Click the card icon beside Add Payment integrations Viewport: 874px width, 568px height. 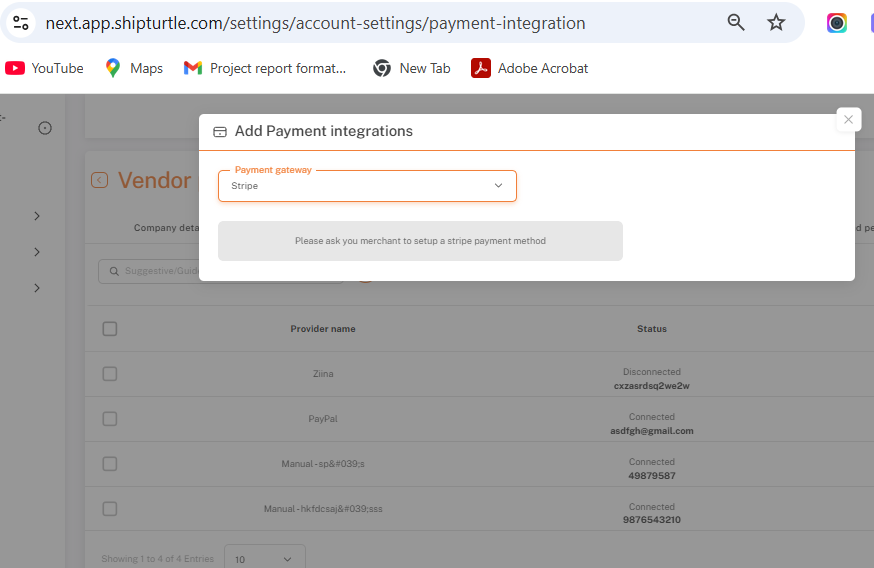[220, 132]
